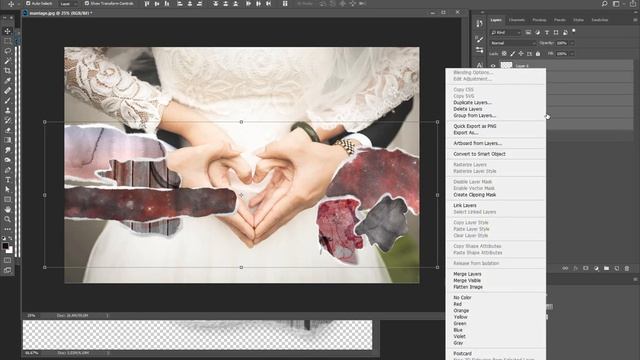Open the Layers panel flyout menu
Screen dimensions: 640x360
[635, 20]
